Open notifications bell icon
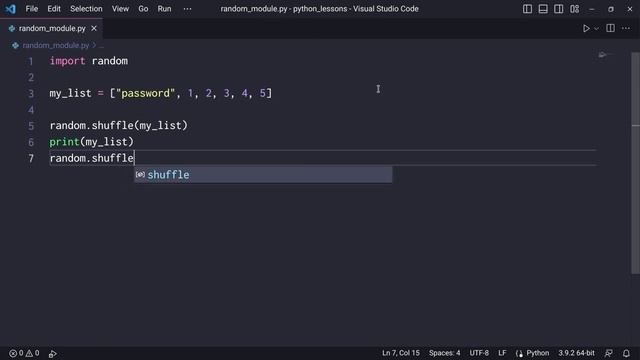The height and width of the screenshot is (360, 640). tap(626, 353)
